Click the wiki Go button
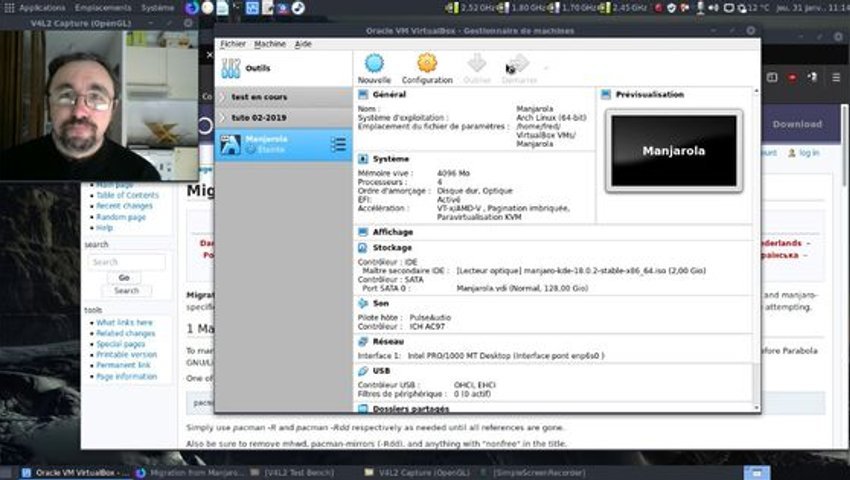850x480 pixels. tap(124, 278)
